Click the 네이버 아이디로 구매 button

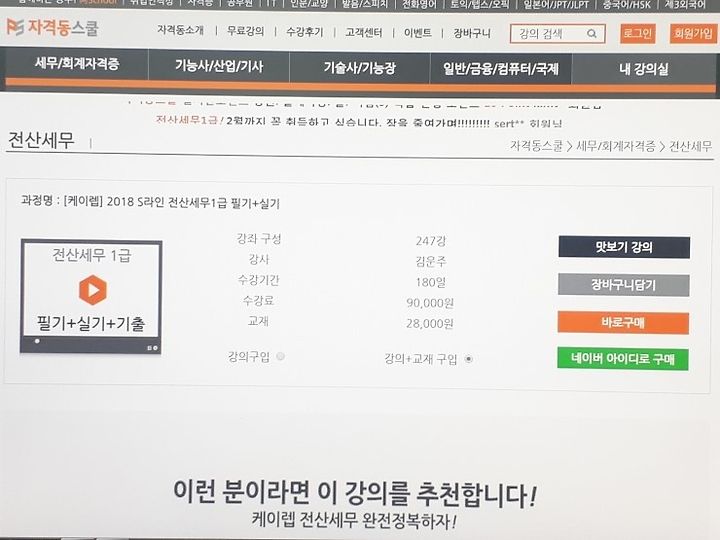(623, 359)
